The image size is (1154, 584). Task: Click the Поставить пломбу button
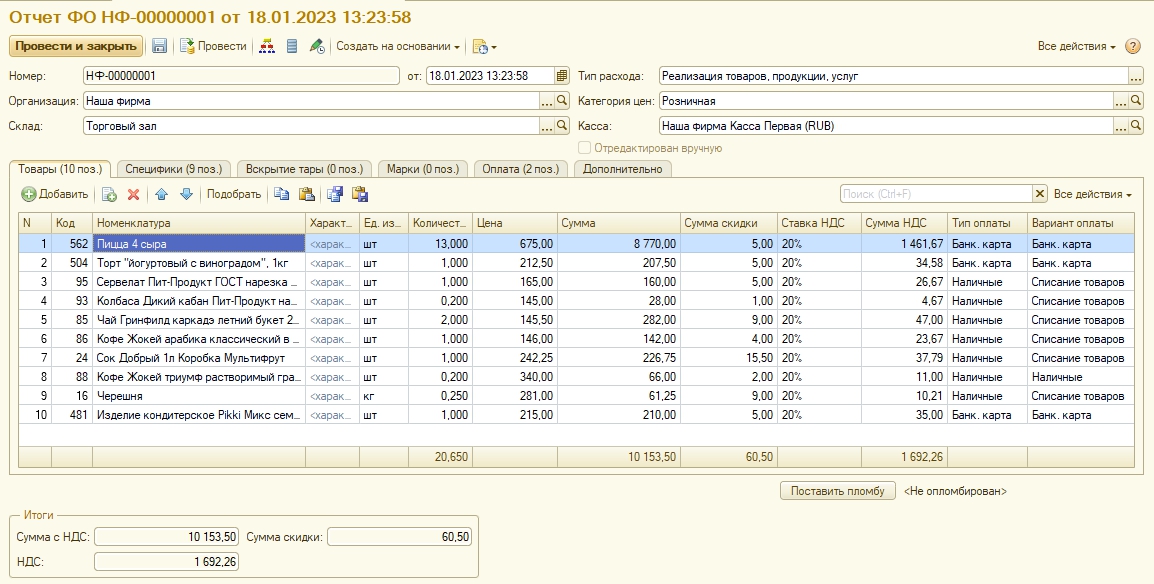(838, 491)
